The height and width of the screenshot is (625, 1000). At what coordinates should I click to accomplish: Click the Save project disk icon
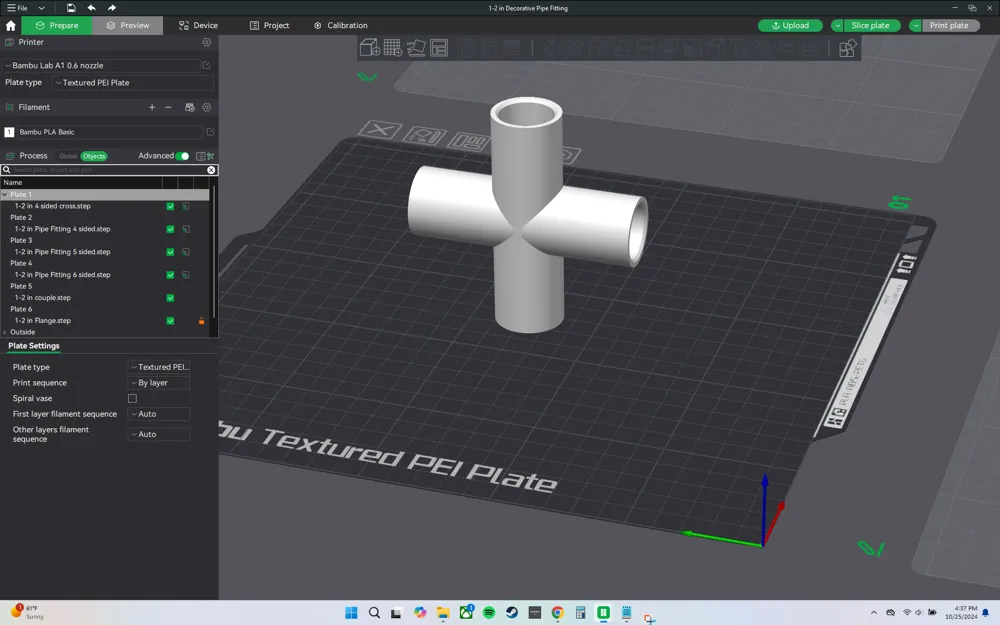(71, 8)
